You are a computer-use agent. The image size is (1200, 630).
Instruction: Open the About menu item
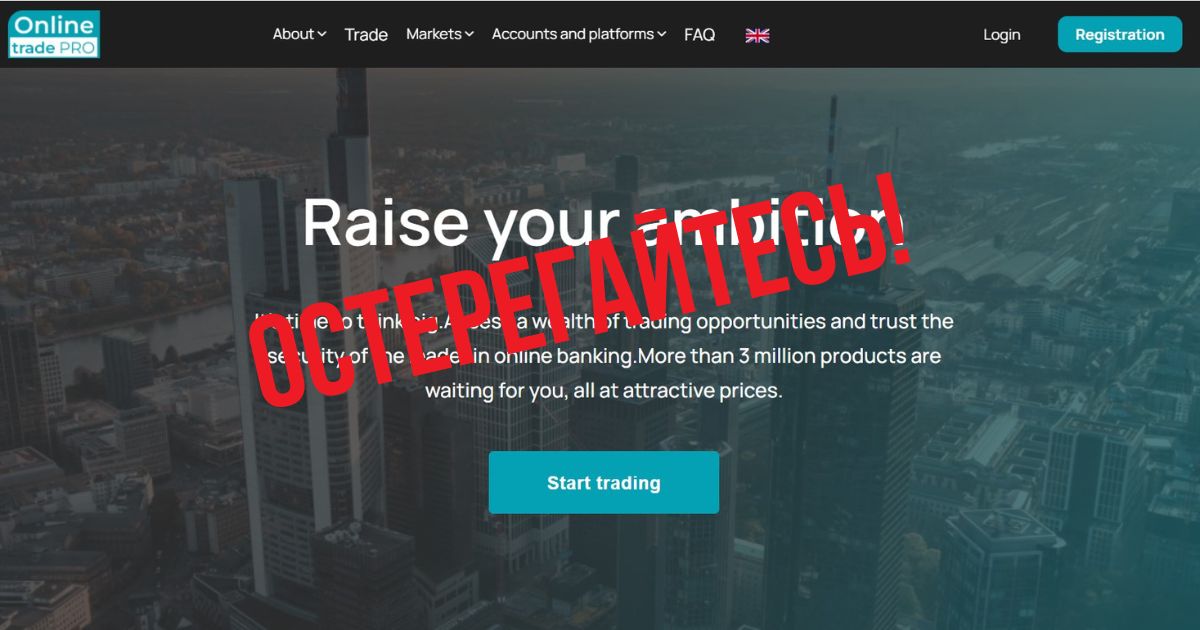coord(293,34)
